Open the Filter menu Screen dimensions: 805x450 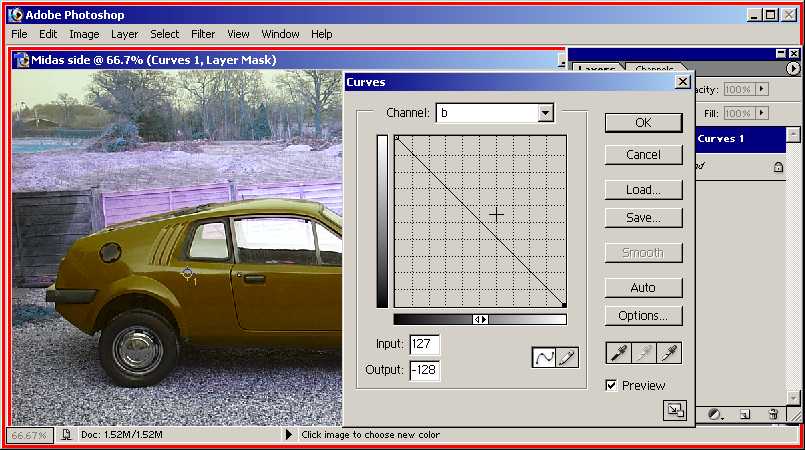pyautogui.click(x=203, y=34)
